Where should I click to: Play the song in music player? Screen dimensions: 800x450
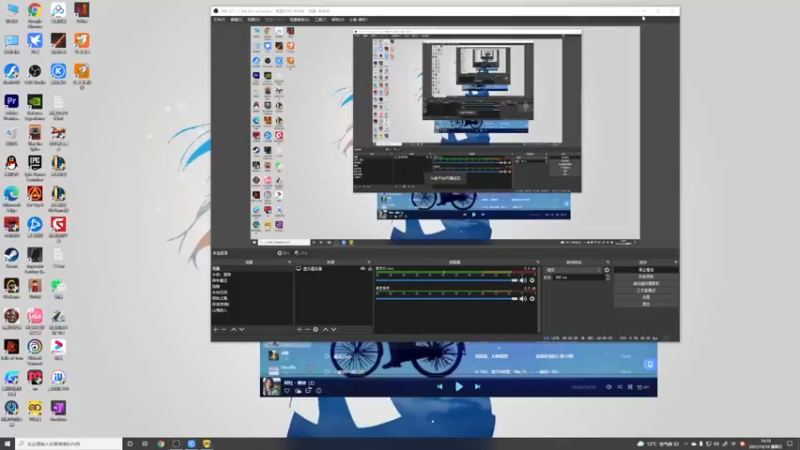[x=459, y=387]
